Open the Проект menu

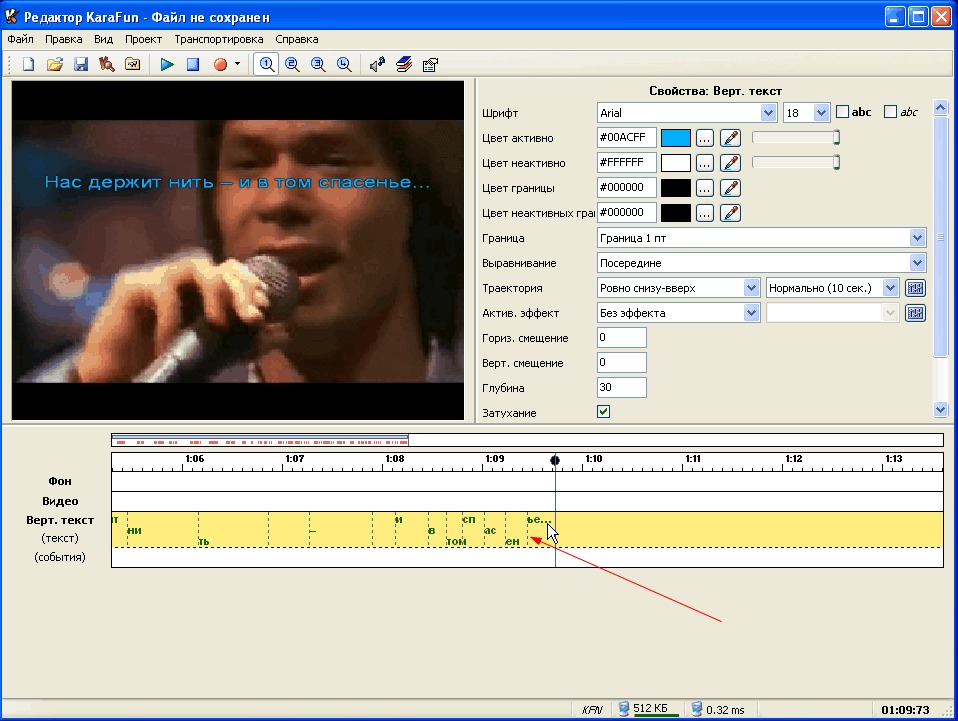coord(144,39)
